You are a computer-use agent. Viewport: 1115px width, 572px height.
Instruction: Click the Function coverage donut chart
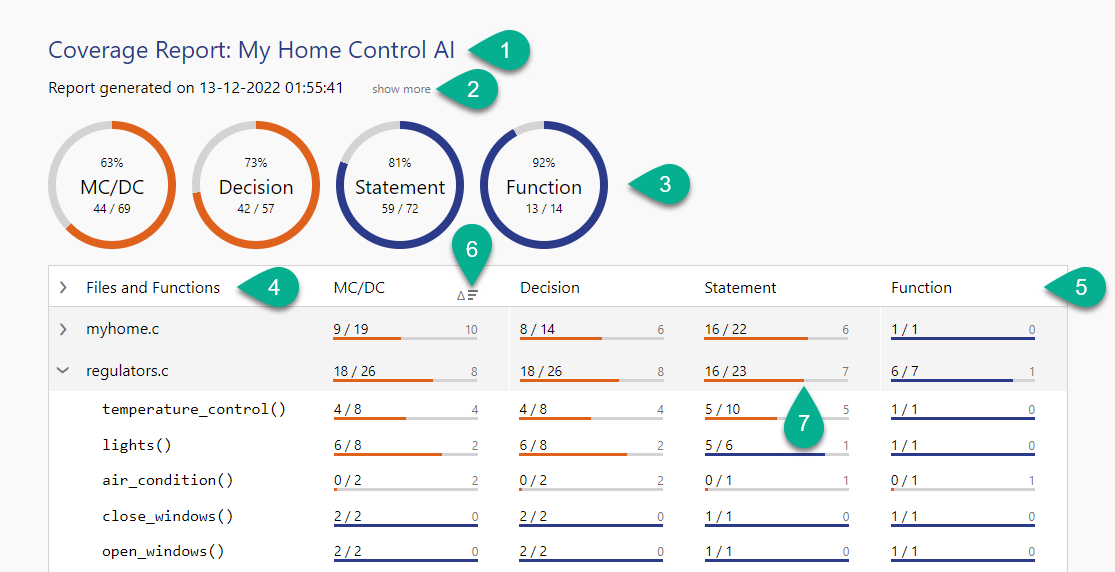click(x=544, y=185)
